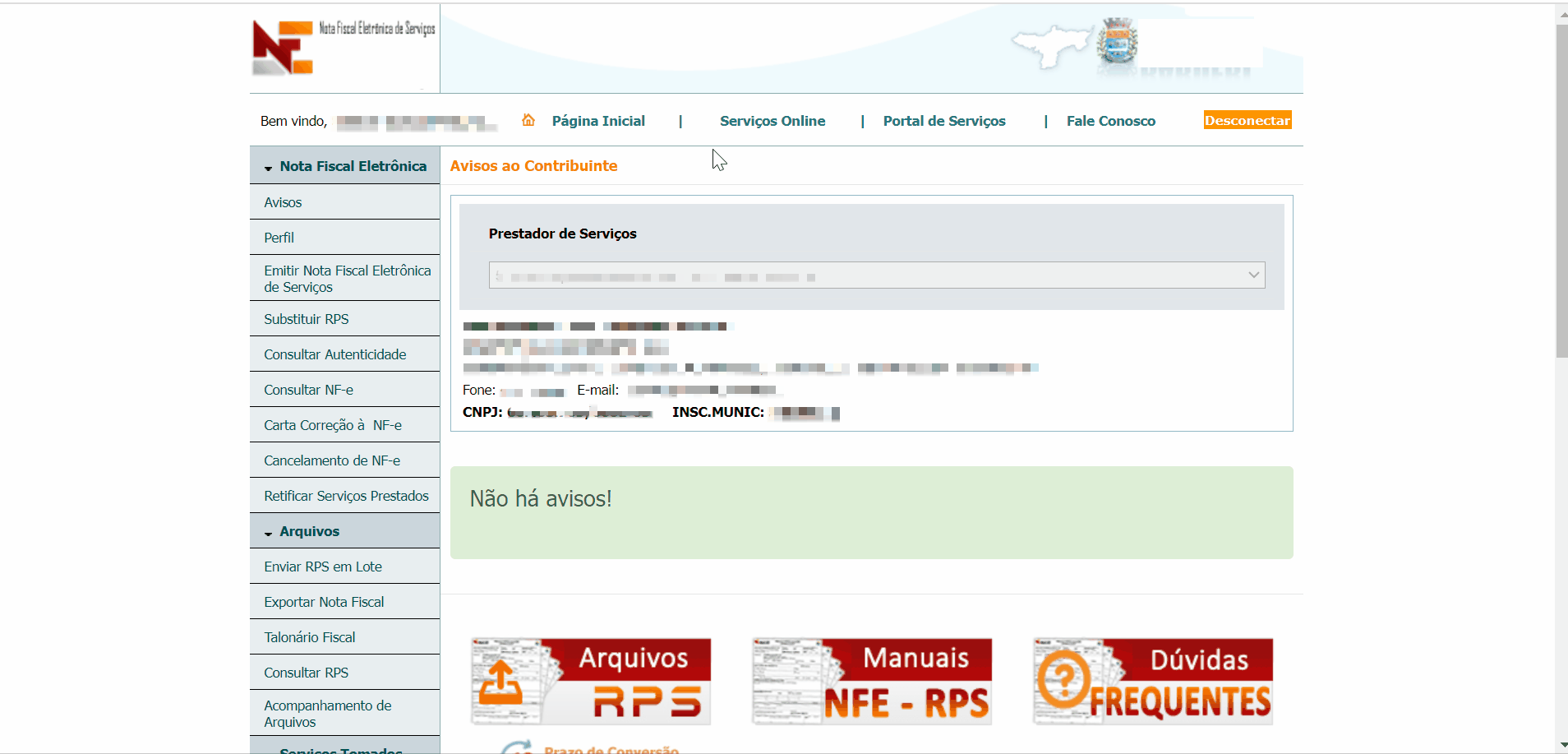Click the home icon beside Página Inicial

(528, 120)
